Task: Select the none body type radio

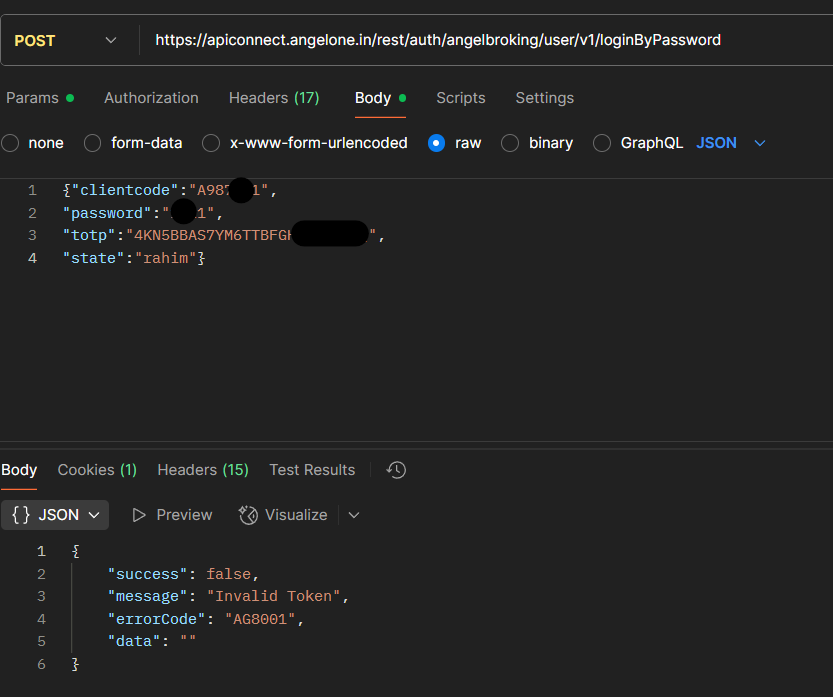Action: pos(10,143)
